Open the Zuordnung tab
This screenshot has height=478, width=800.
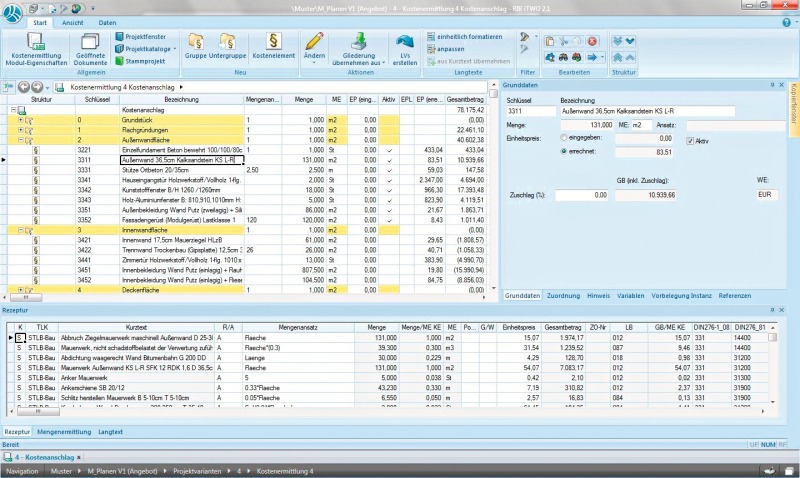[563, 296]
